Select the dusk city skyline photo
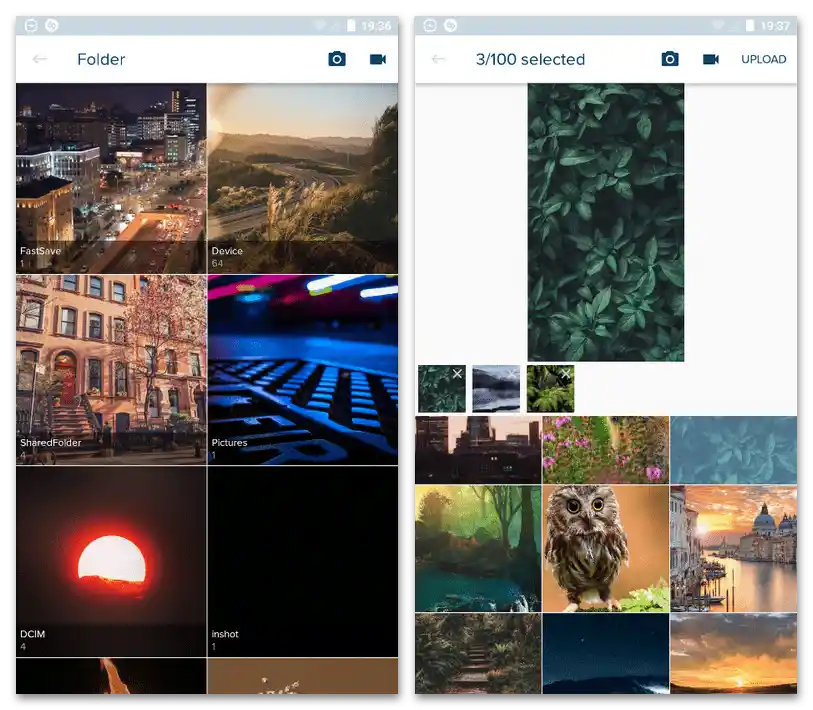Viewport: 813px width, 710px height. [x=478, y=450]
